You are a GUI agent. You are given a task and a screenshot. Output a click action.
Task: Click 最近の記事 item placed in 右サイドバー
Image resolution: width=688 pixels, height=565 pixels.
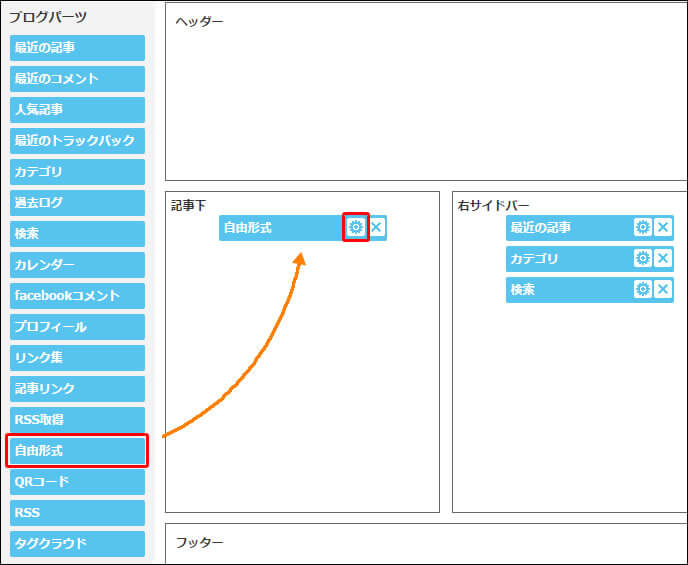589,228
